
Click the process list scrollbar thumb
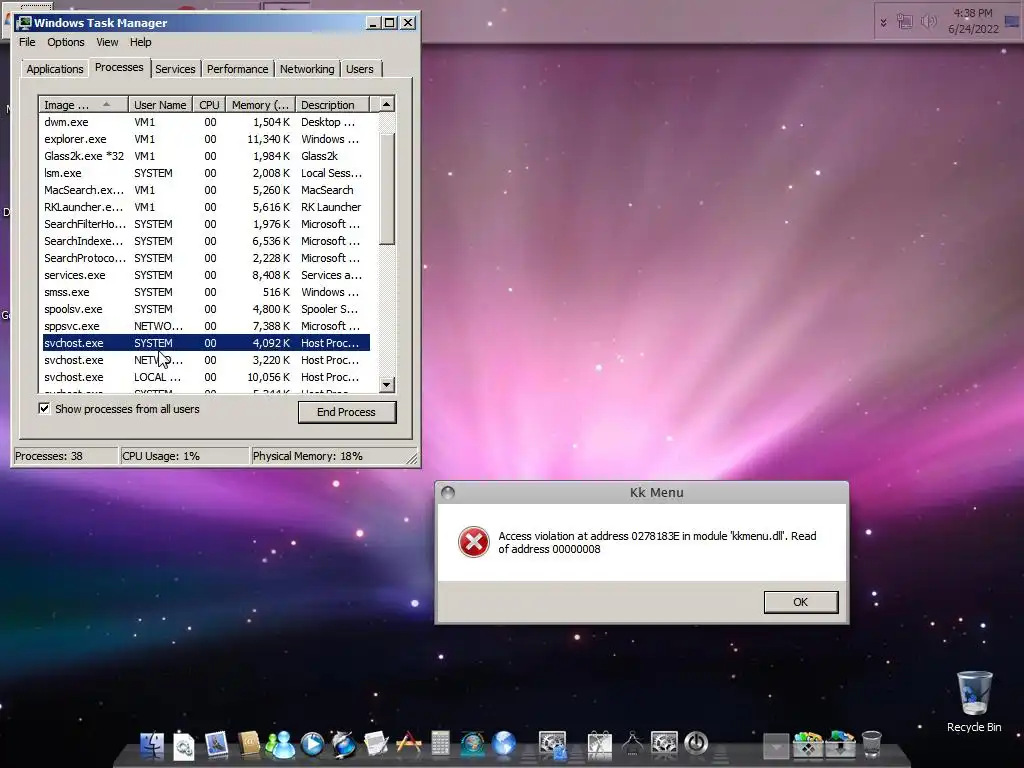387,189
